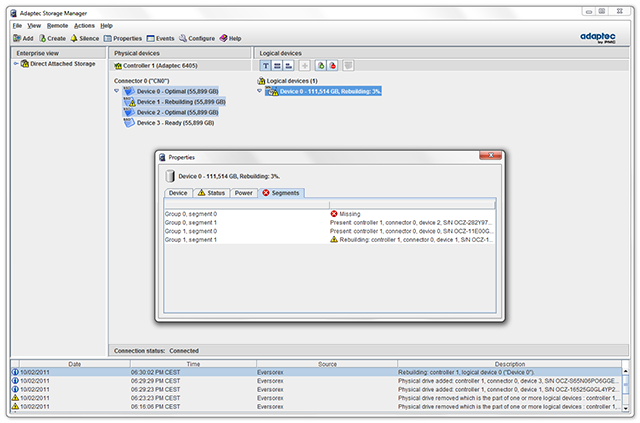Screen dimensions: 640x423
Task: Click the Logical devices (1) header icon
Action: click(261, 81)
